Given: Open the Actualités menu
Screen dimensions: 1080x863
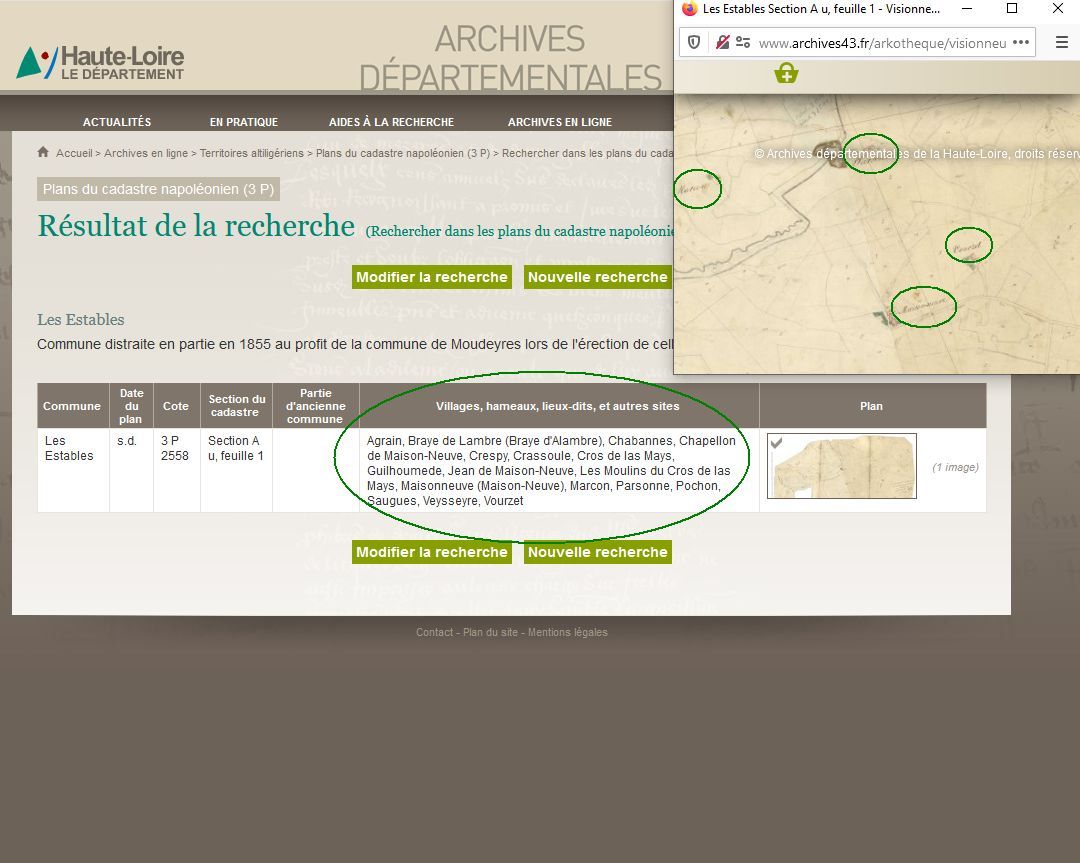Looking at the screenshot, I should click(117, 122).
